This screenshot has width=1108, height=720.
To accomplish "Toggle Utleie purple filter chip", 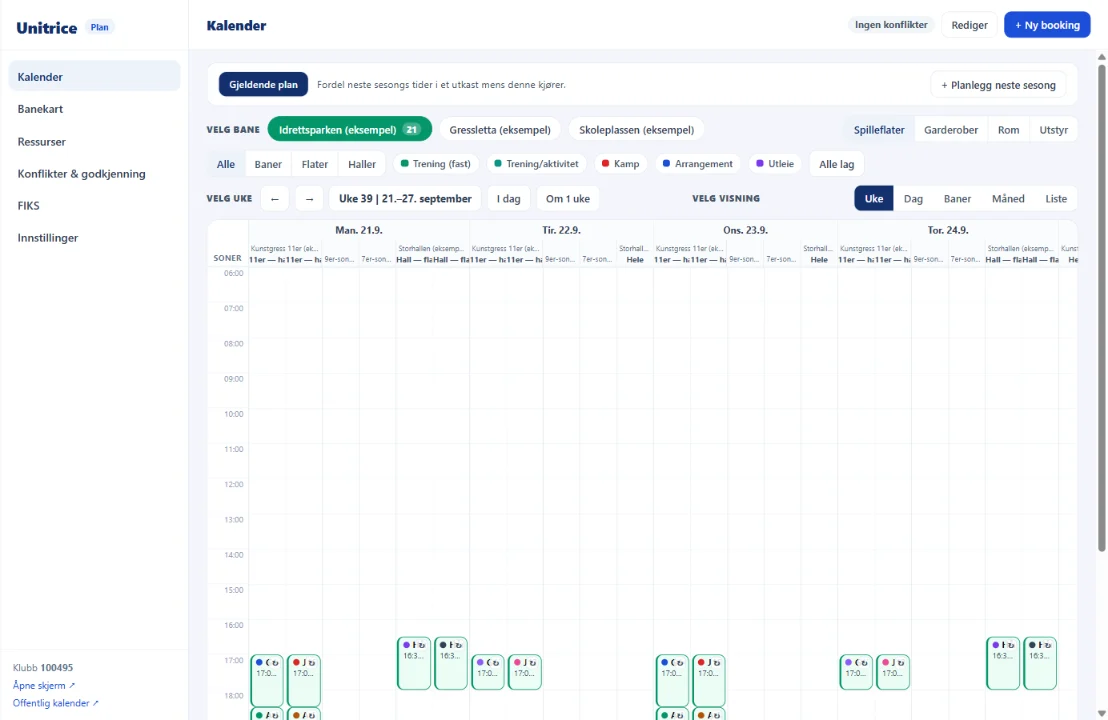I will point(775,164).
